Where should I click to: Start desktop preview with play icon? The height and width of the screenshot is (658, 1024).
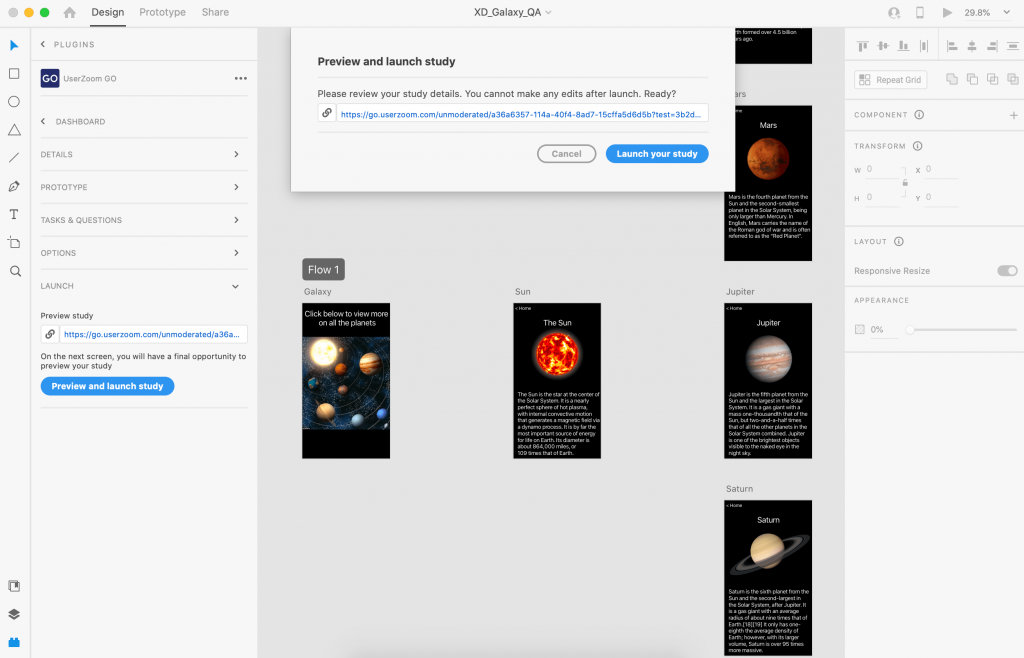947,12
